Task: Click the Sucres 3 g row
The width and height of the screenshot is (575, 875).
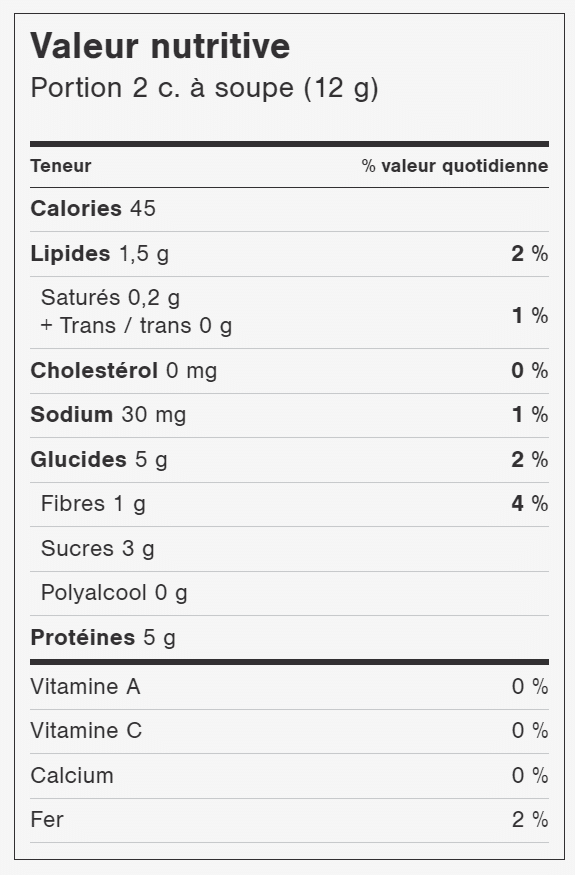Action: coord(289,549)
